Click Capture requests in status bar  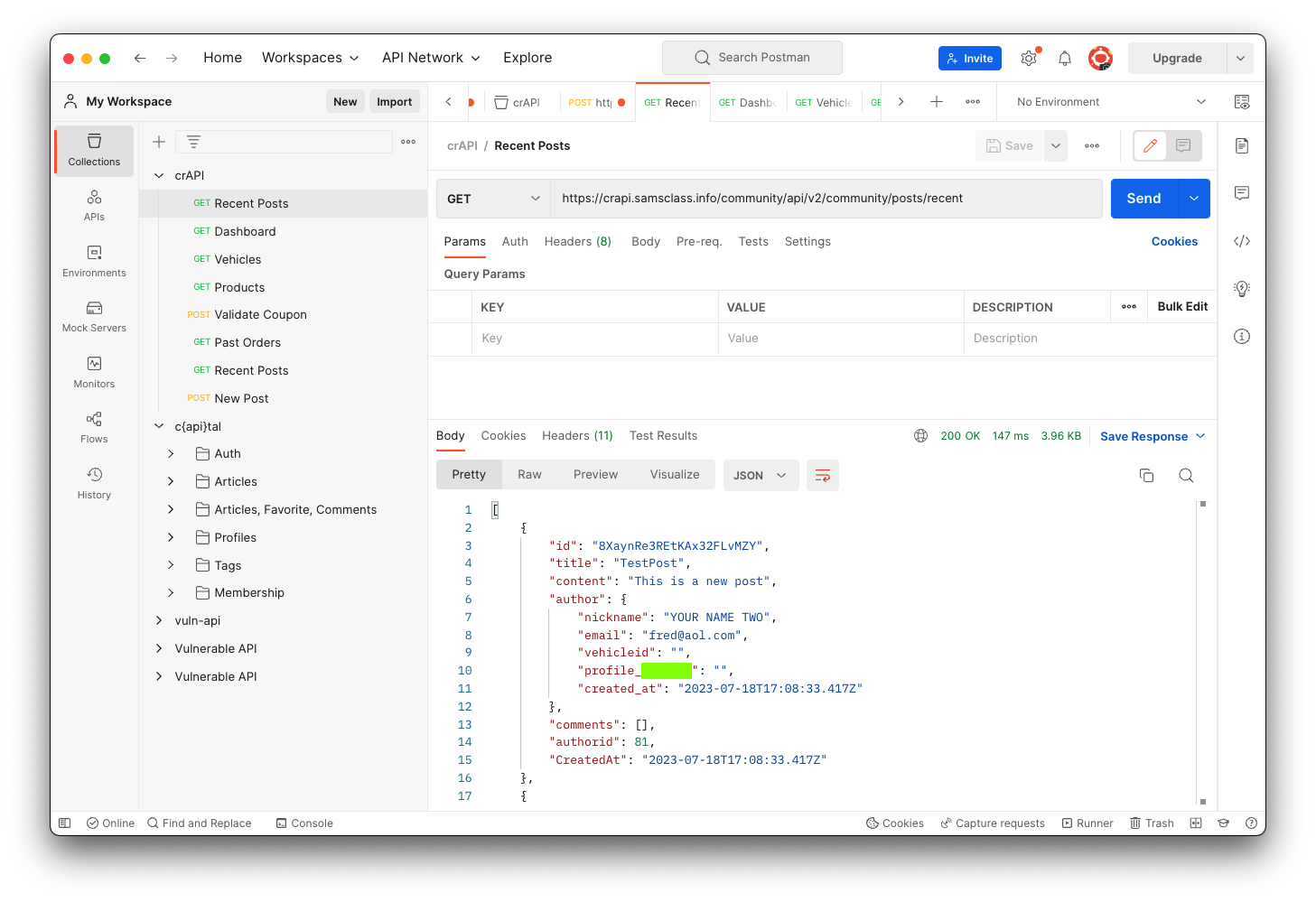pyautogui.click(x=993, y=823)
